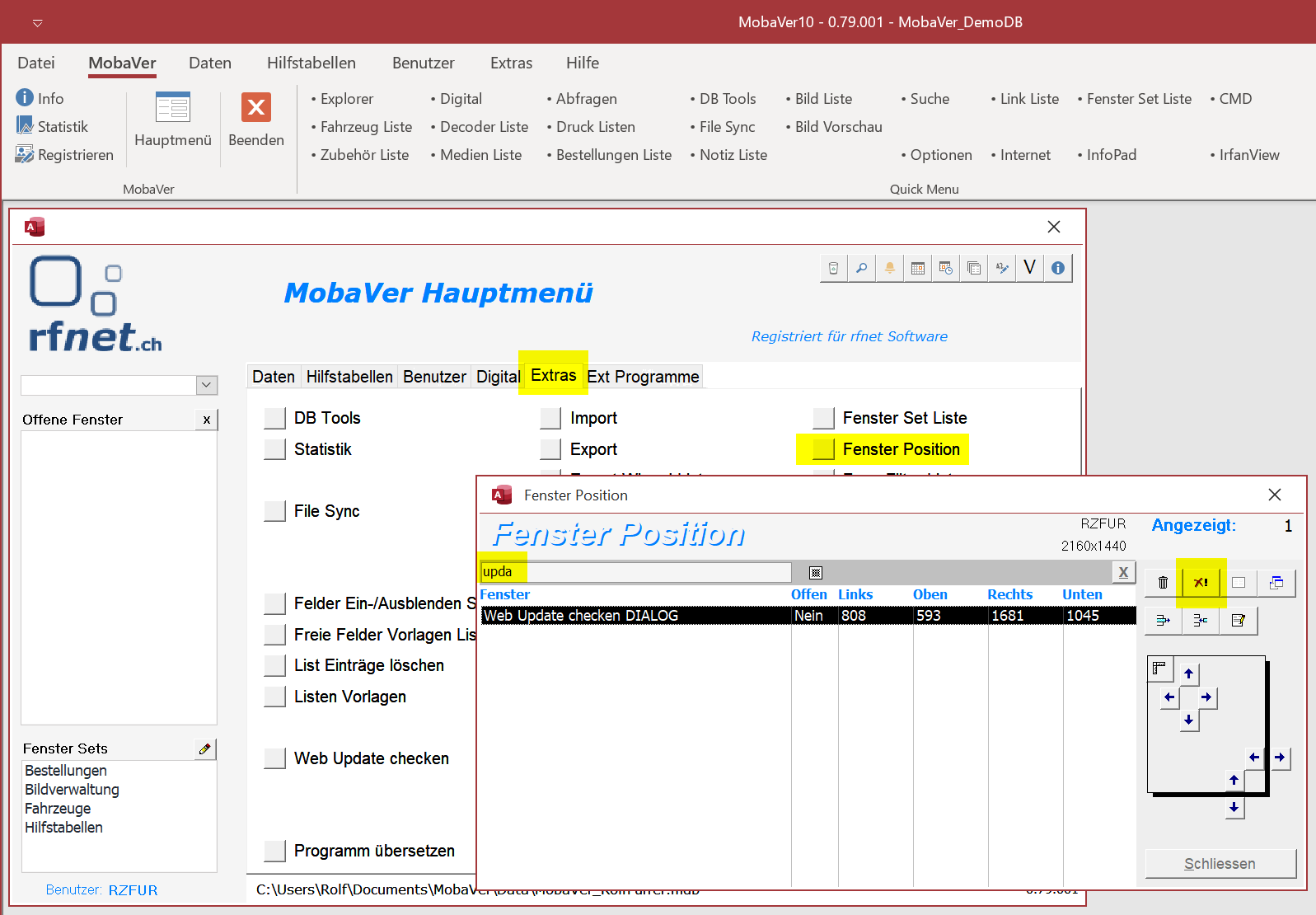Click the ruler corner icon in position pad

[1159, 668]
